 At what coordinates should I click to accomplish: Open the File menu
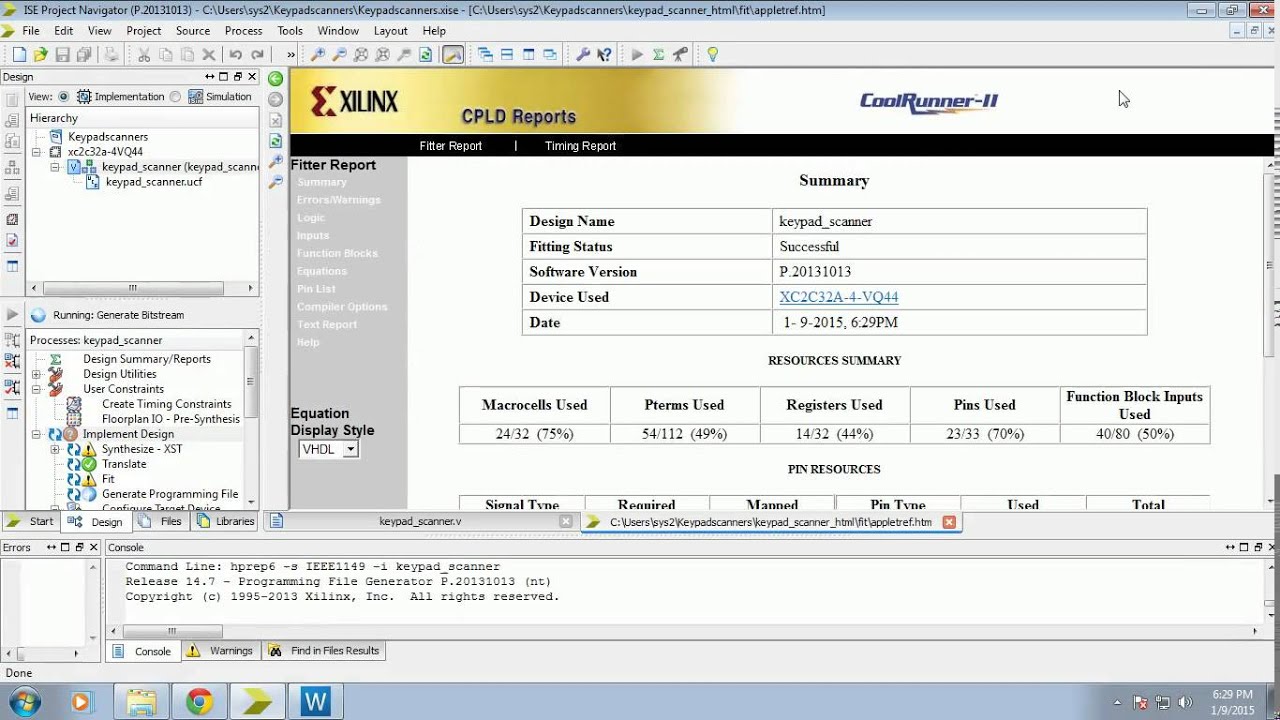pyautogui.click(x=31, y=31)
